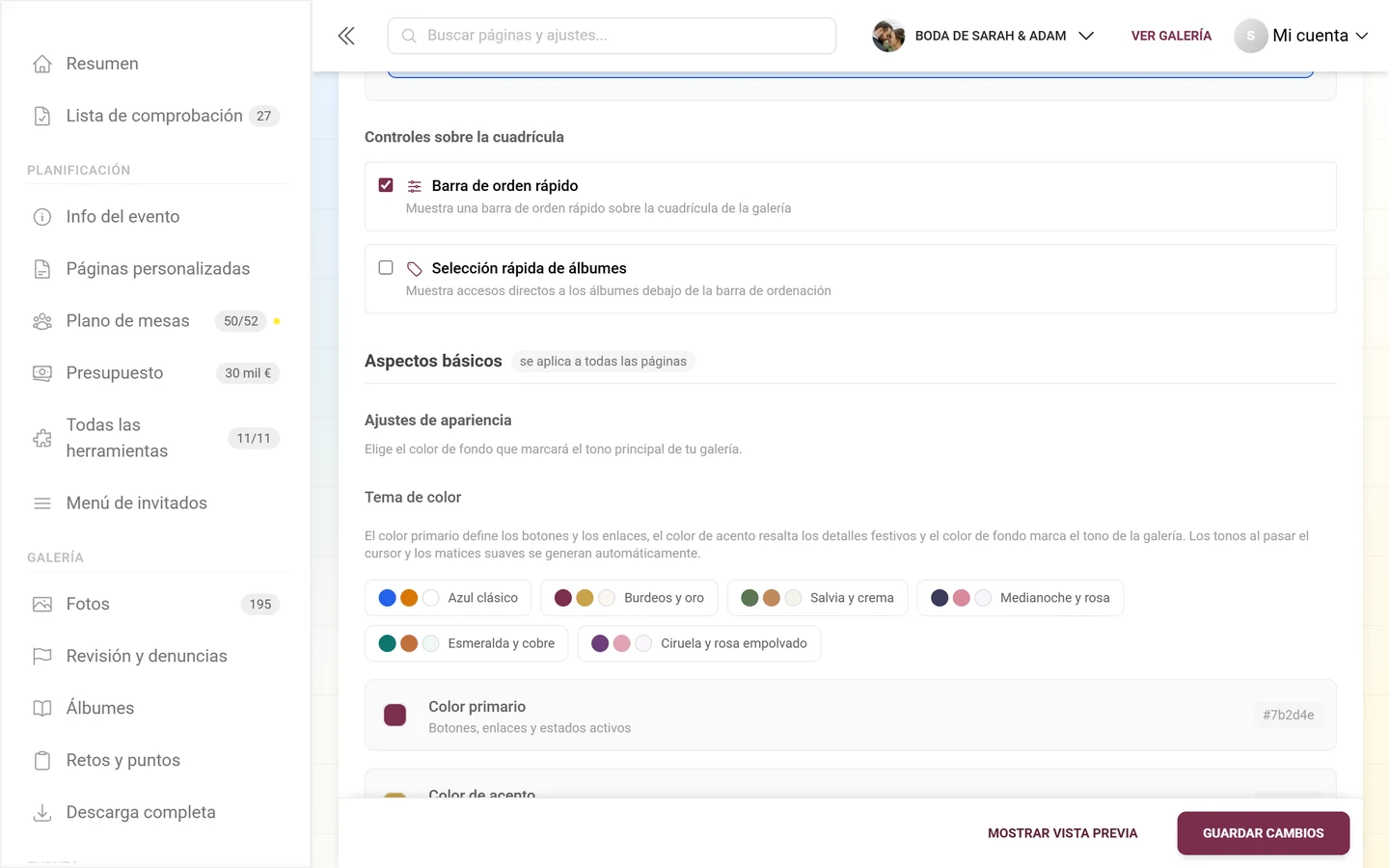
Task: Apply the Salvia y crema theme
Action: click(x=817, y=598)
